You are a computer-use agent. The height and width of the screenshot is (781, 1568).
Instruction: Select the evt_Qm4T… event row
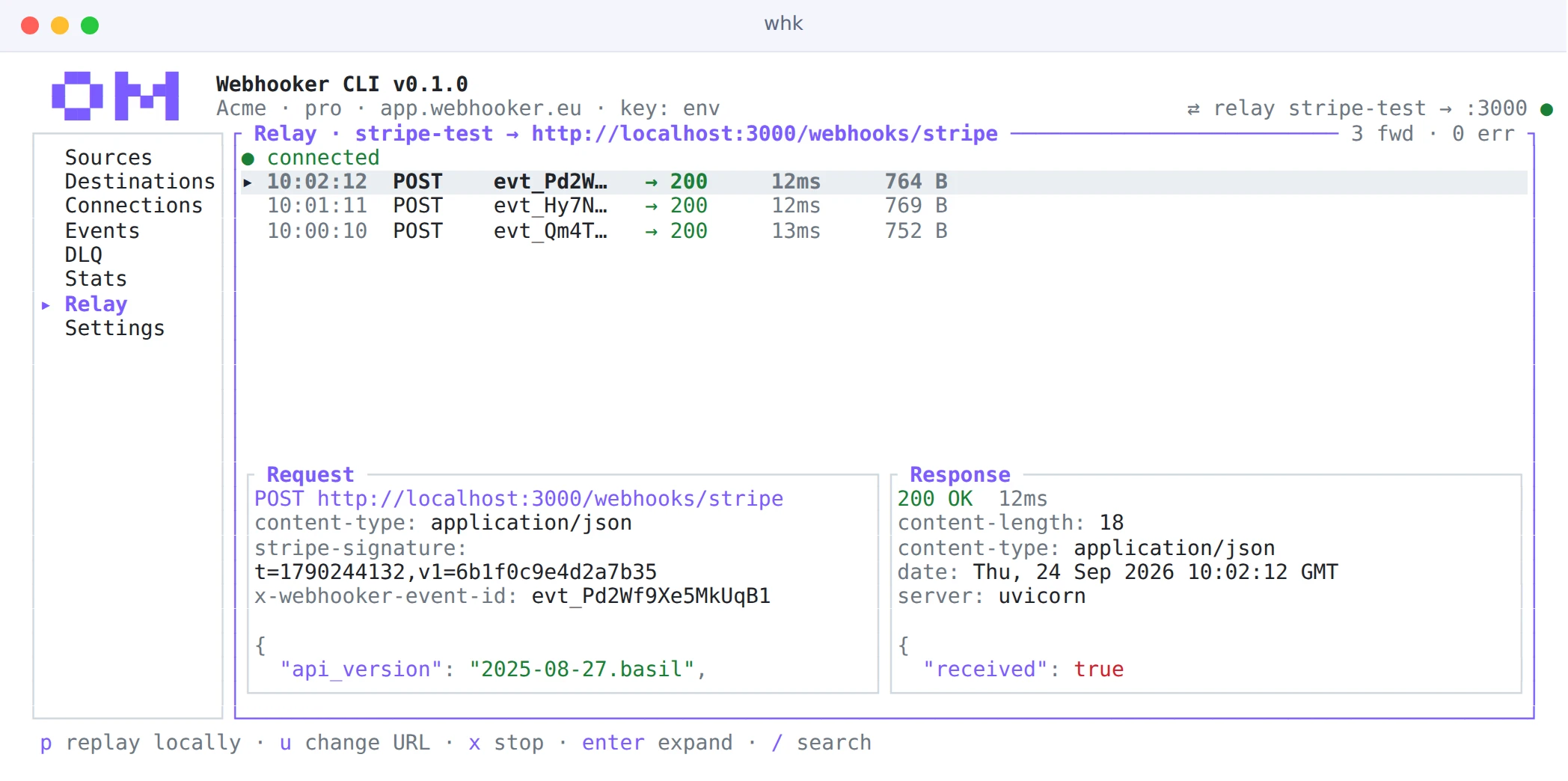tap(884, 231)
